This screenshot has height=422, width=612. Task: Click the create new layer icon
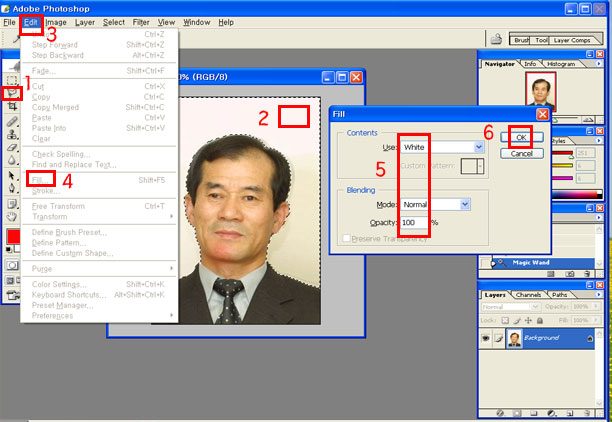point(569,413)
